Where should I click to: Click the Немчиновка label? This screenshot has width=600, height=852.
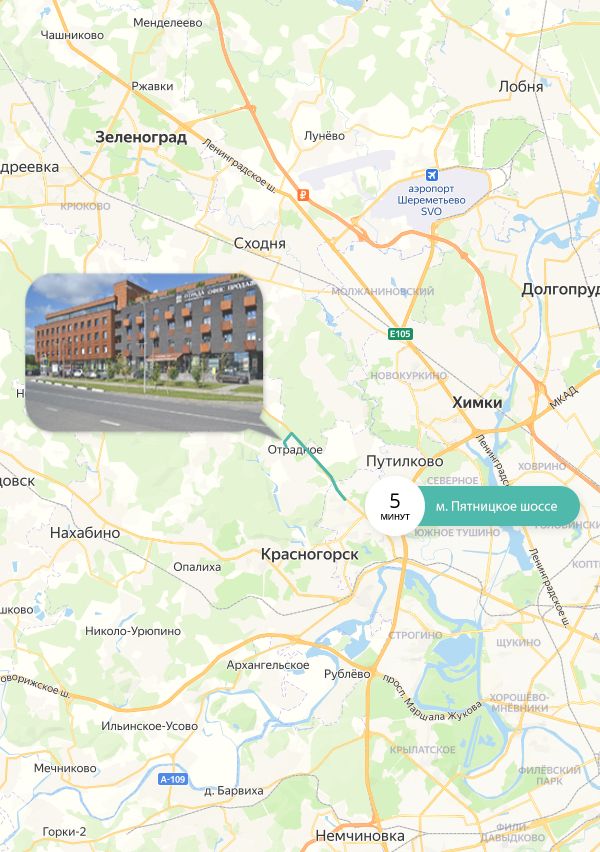tap(360, 835)
